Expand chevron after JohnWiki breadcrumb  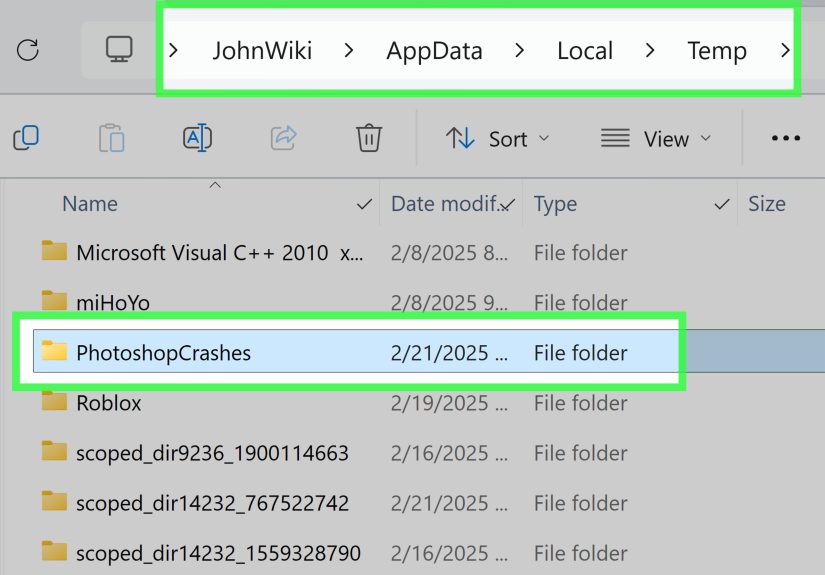click(x=348, y=51)
